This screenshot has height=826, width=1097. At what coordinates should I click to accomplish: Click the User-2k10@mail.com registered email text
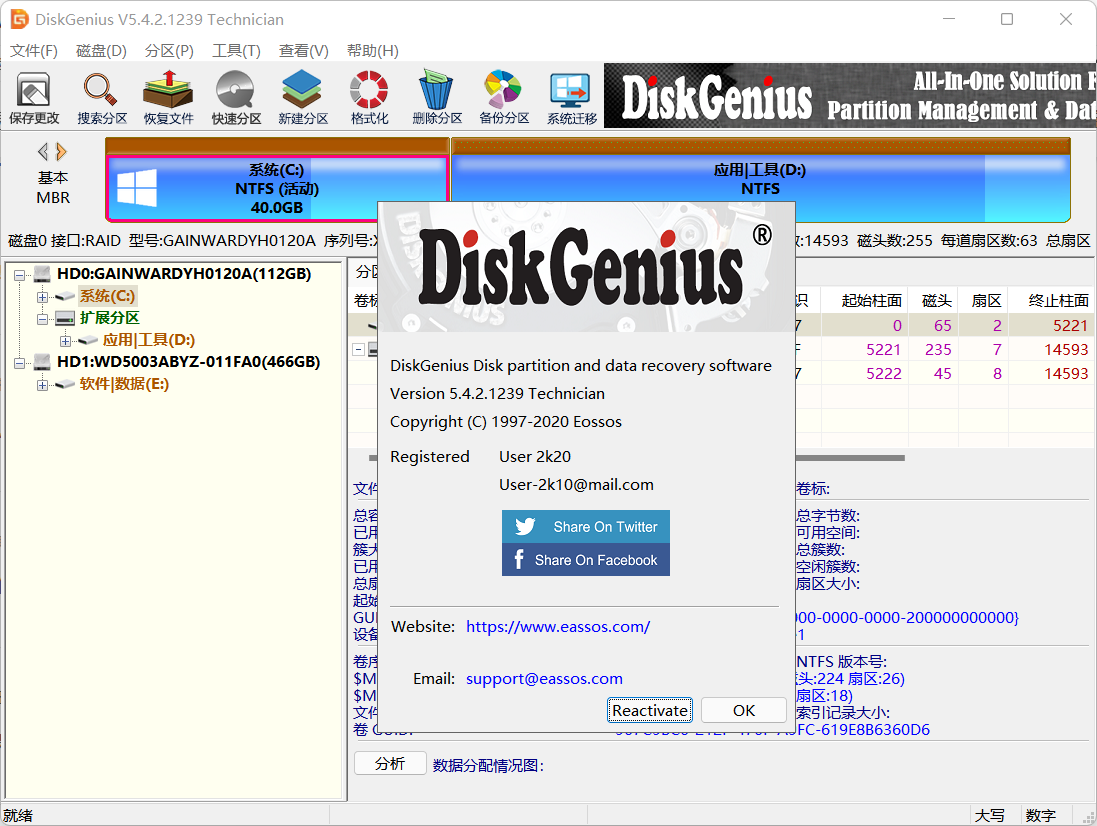[576, 485]
